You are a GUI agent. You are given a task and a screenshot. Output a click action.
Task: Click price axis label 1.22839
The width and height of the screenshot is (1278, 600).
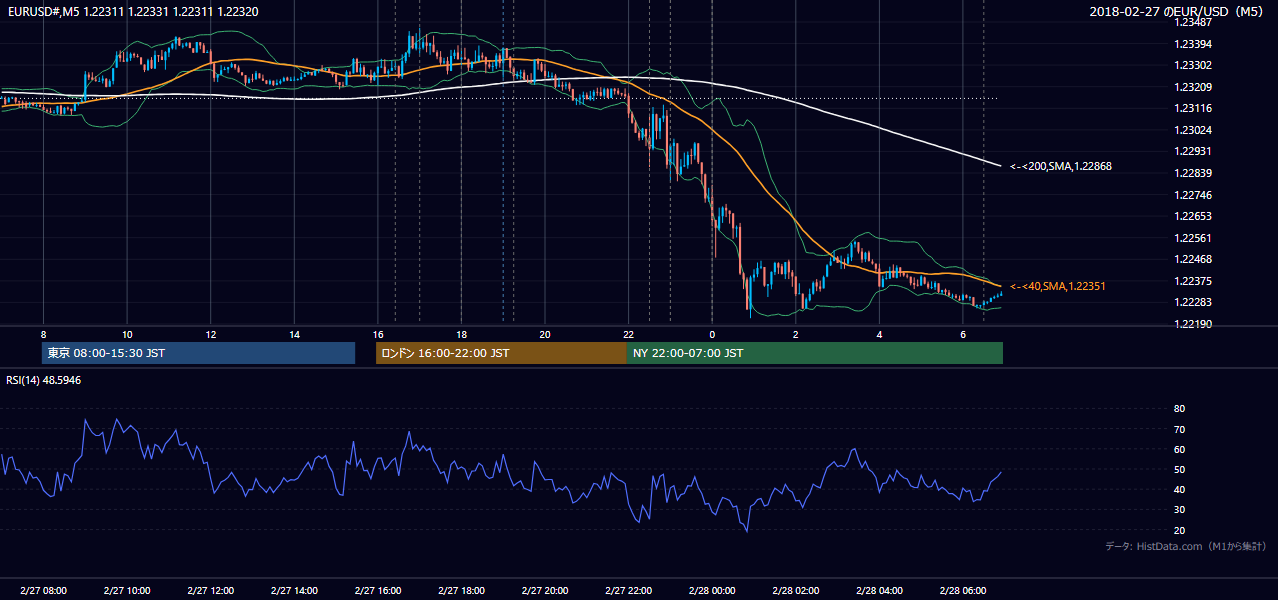click(1192, 173)
